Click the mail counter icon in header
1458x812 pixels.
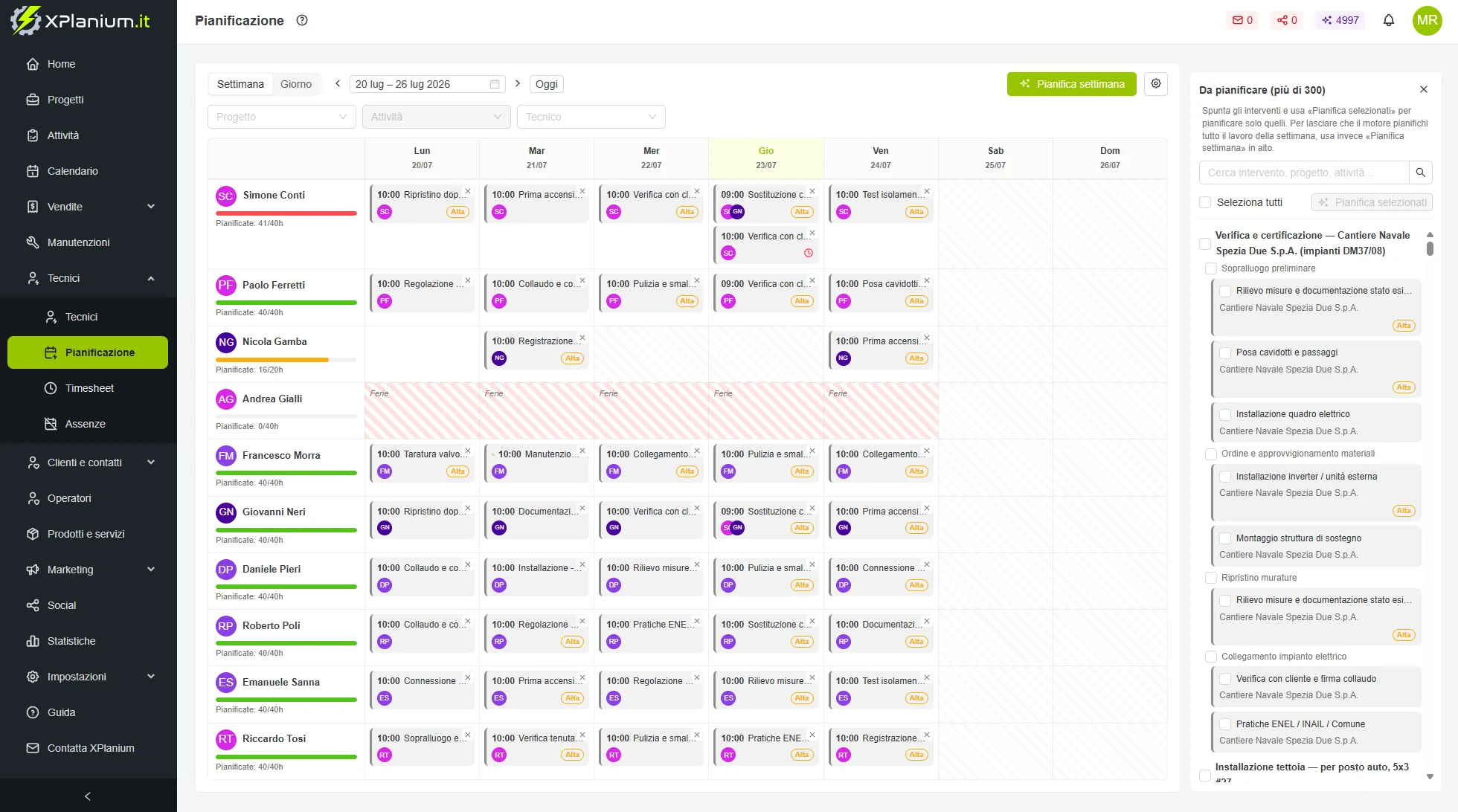coord(1242,20)
